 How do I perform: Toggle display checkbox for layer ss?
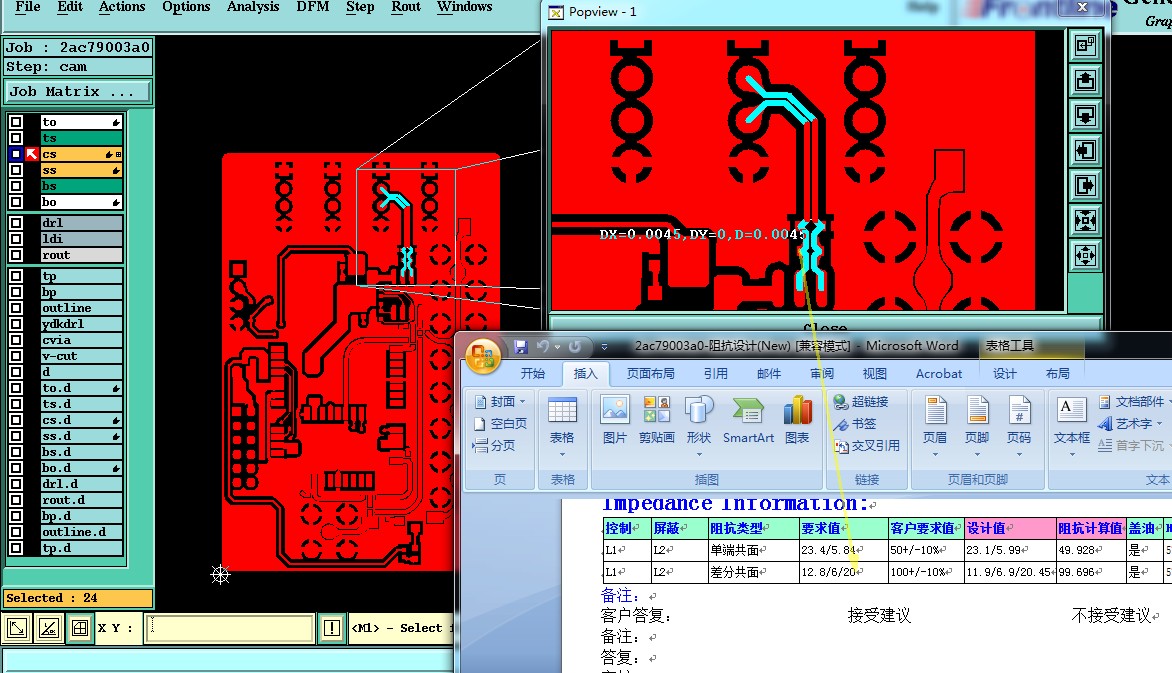click(x=16, y=170)
